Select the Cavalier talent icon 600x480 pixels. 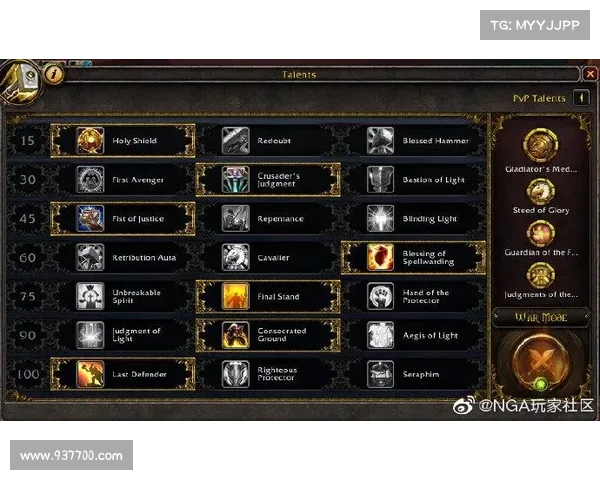tap(235, 258)
